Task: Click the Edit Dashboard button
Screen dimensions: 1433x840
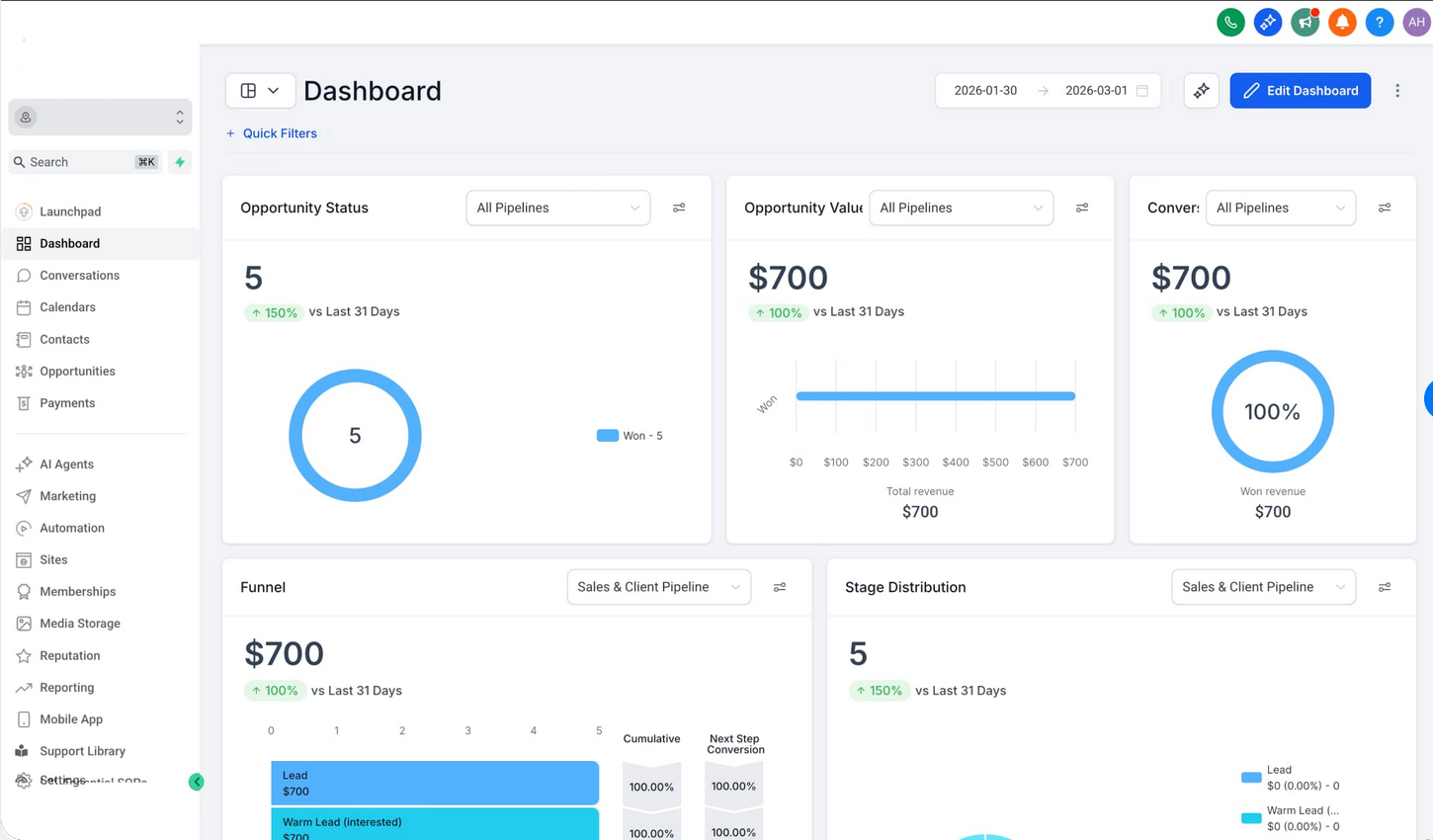Action: pyautogui.click(x=1300, y=90)
